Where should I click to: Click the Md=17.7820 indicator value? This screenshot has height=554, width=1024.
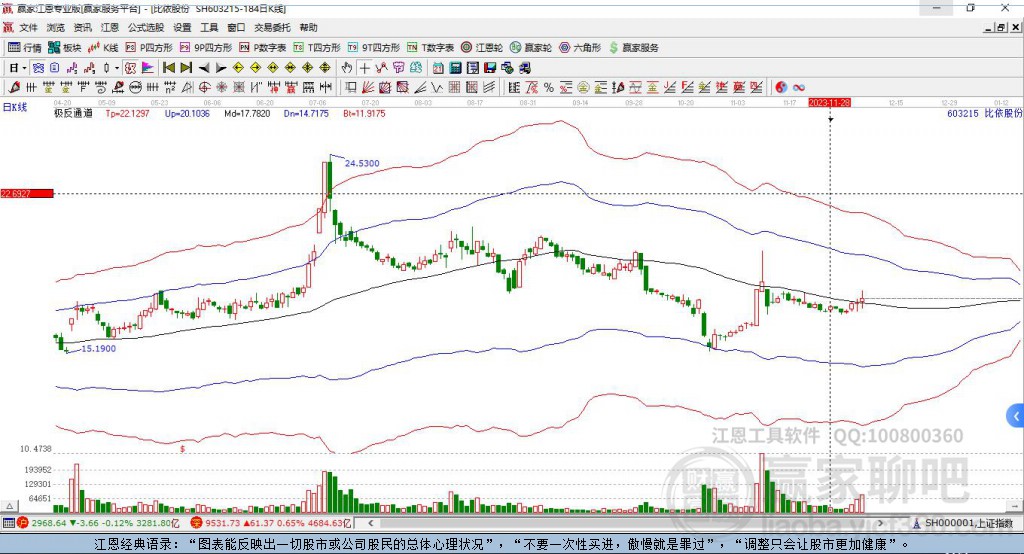[247, 113]
